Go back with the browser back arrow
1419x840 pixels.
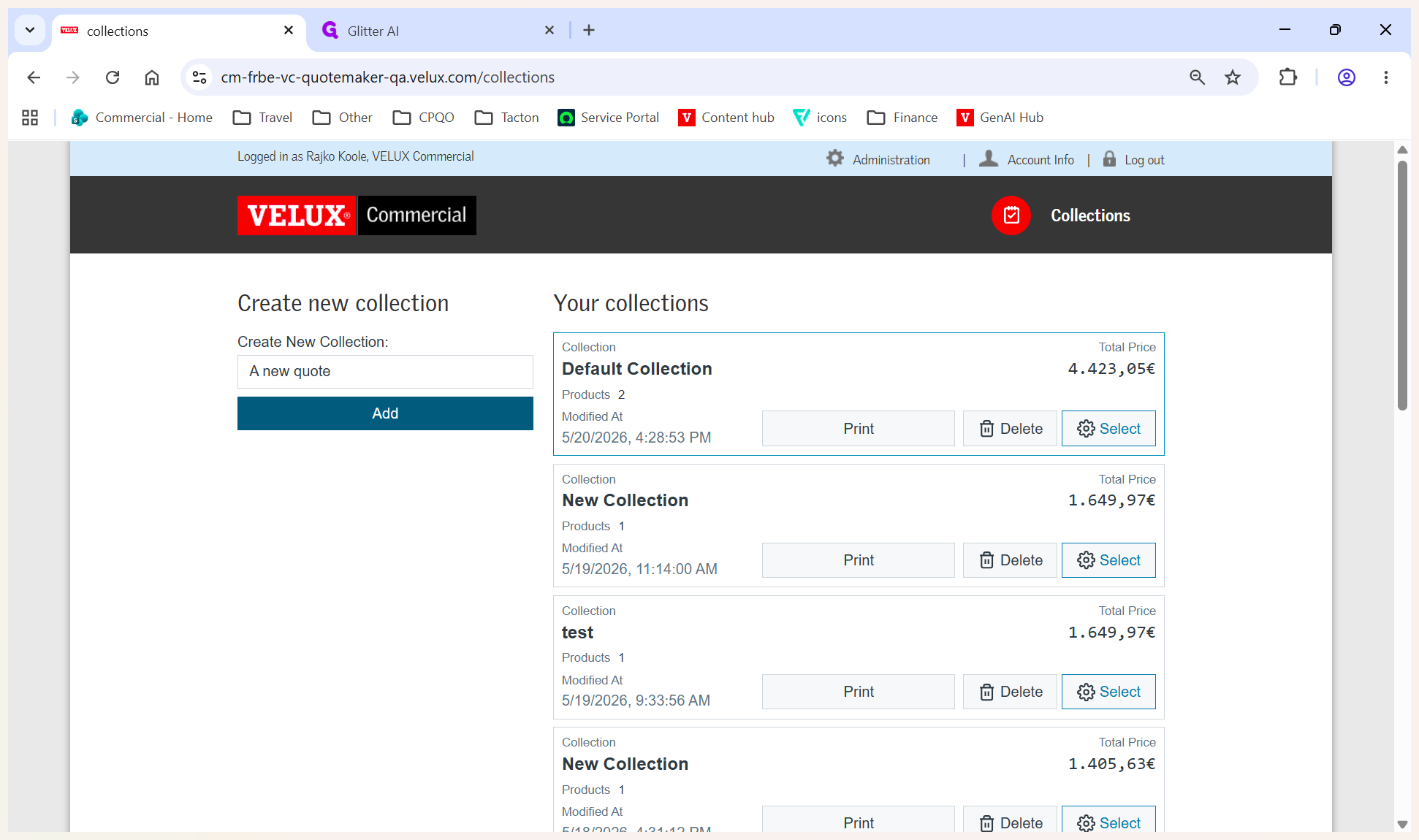click(34, 77)
